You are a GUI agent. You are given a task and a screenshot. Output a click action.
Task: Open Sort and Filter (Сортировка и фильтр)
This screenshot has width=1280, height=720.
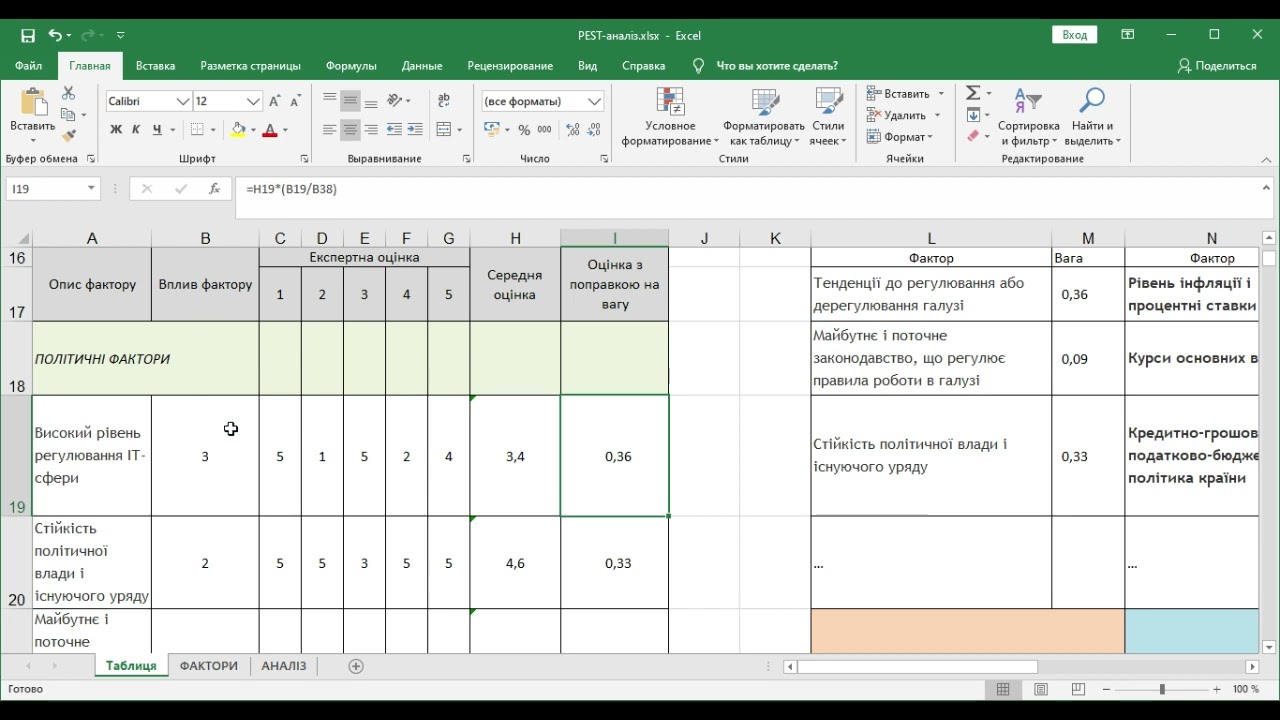(x=1028, y=117)
